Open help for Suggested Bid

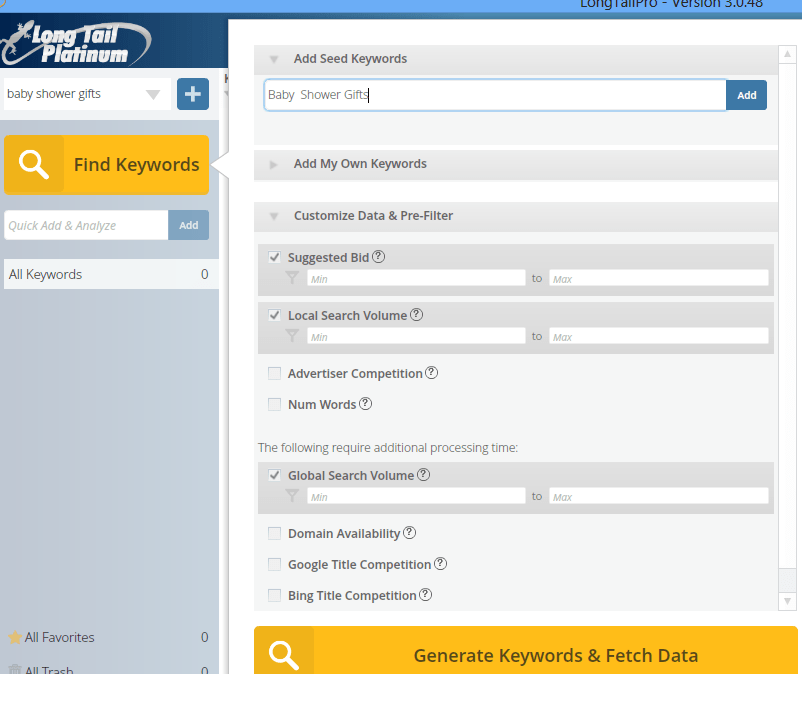[x=378, y=257]
